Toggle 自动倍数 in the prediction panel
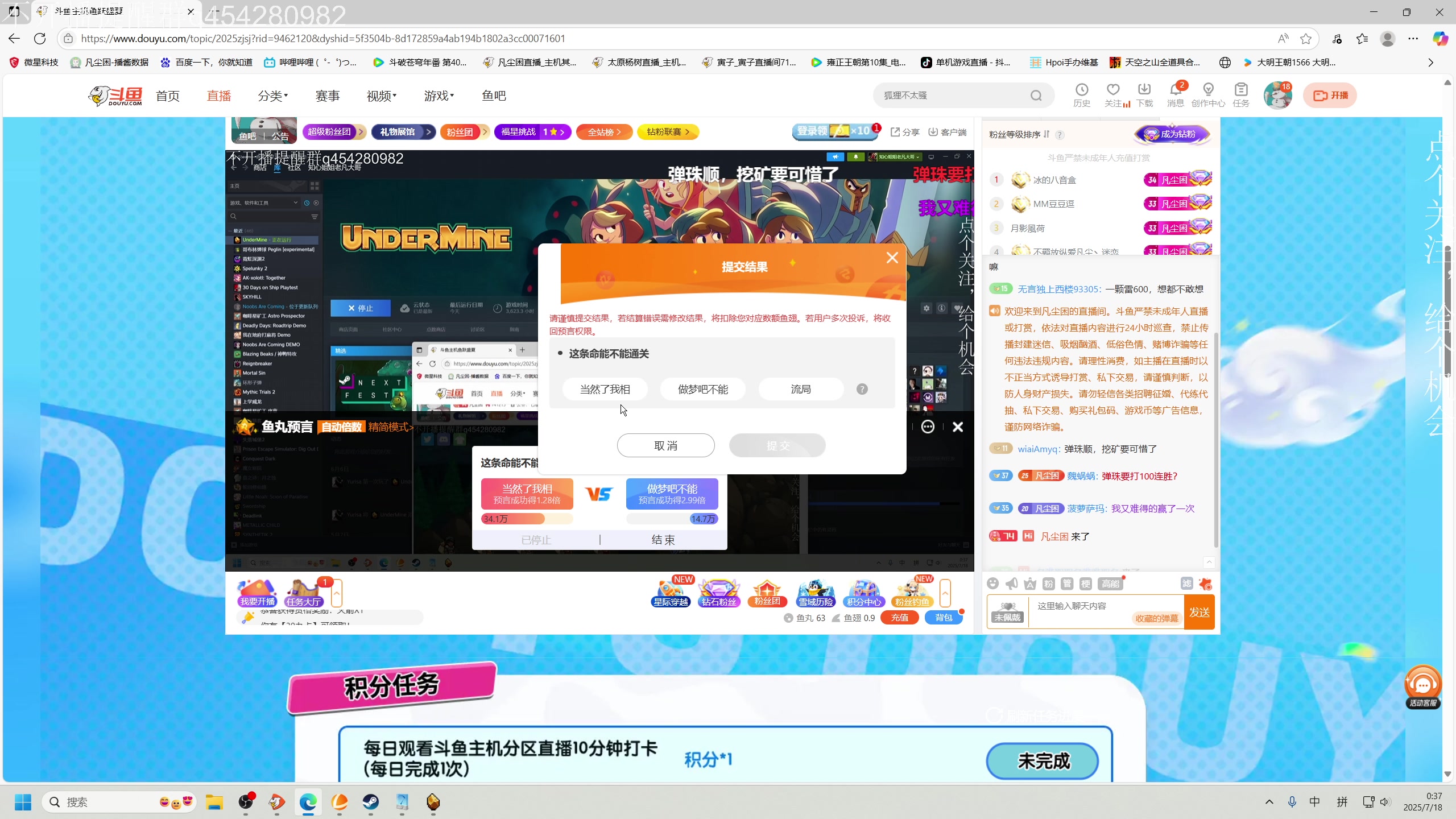This screenshot has height=819, width=1456. [341, 427]
